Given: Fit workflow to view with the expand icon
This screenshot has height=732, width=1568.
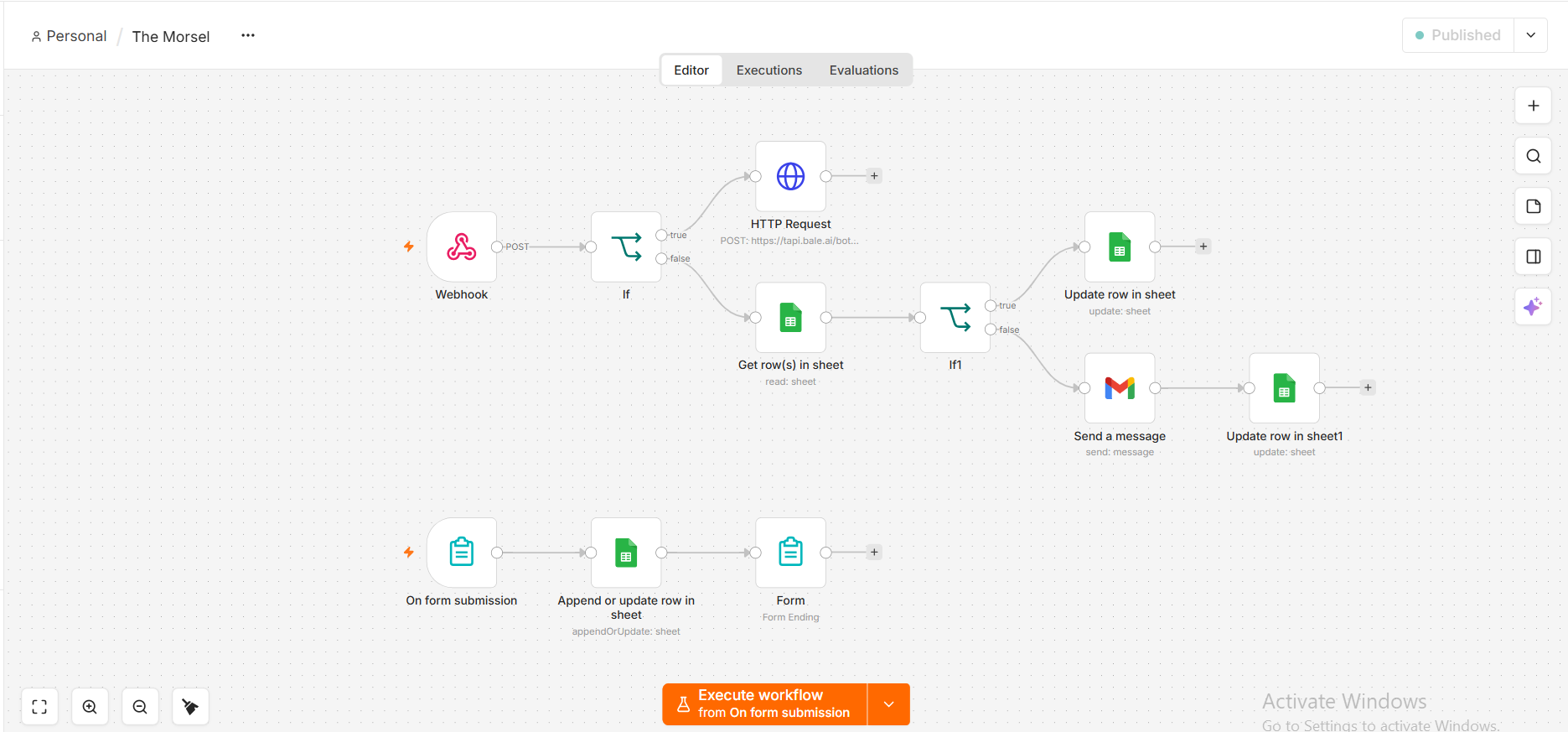Looking at the screenshot, I should [39, 707].
